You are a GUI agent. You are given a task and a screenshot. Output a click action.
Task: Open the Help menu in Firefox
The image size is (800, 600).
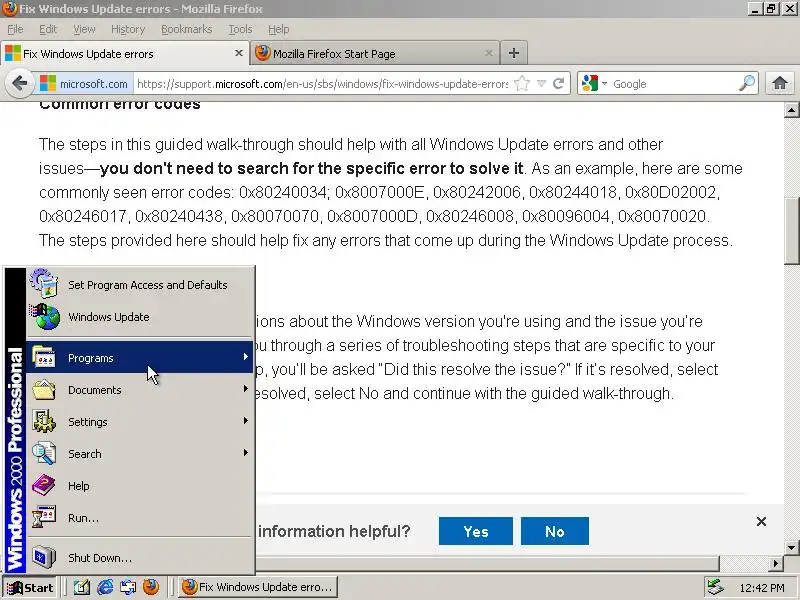click(x=279, y=29)
